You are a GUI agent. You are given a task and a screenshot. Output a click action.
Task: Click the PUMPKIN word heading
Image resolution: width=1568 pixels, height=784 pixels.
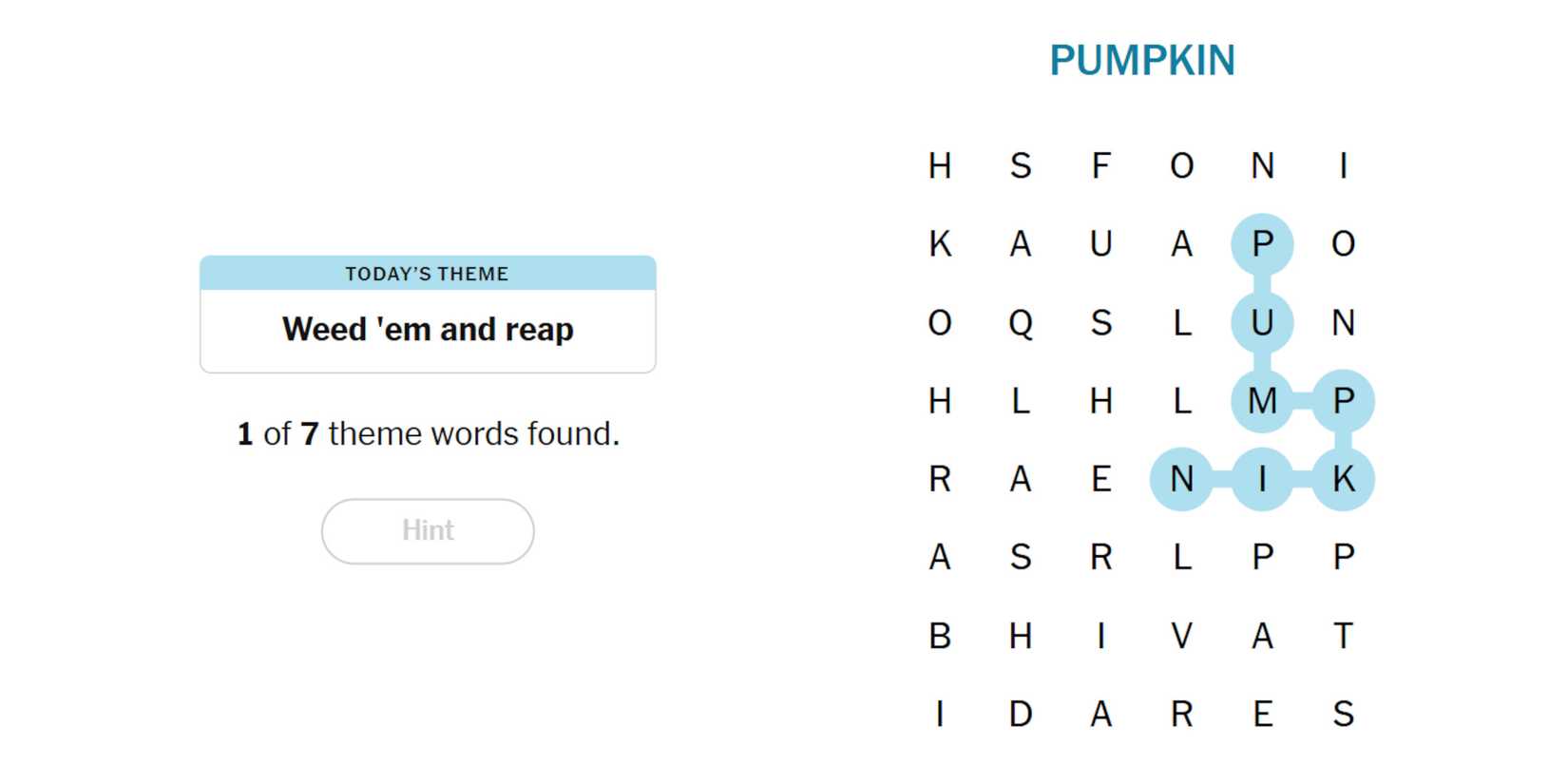(1141, 61)
